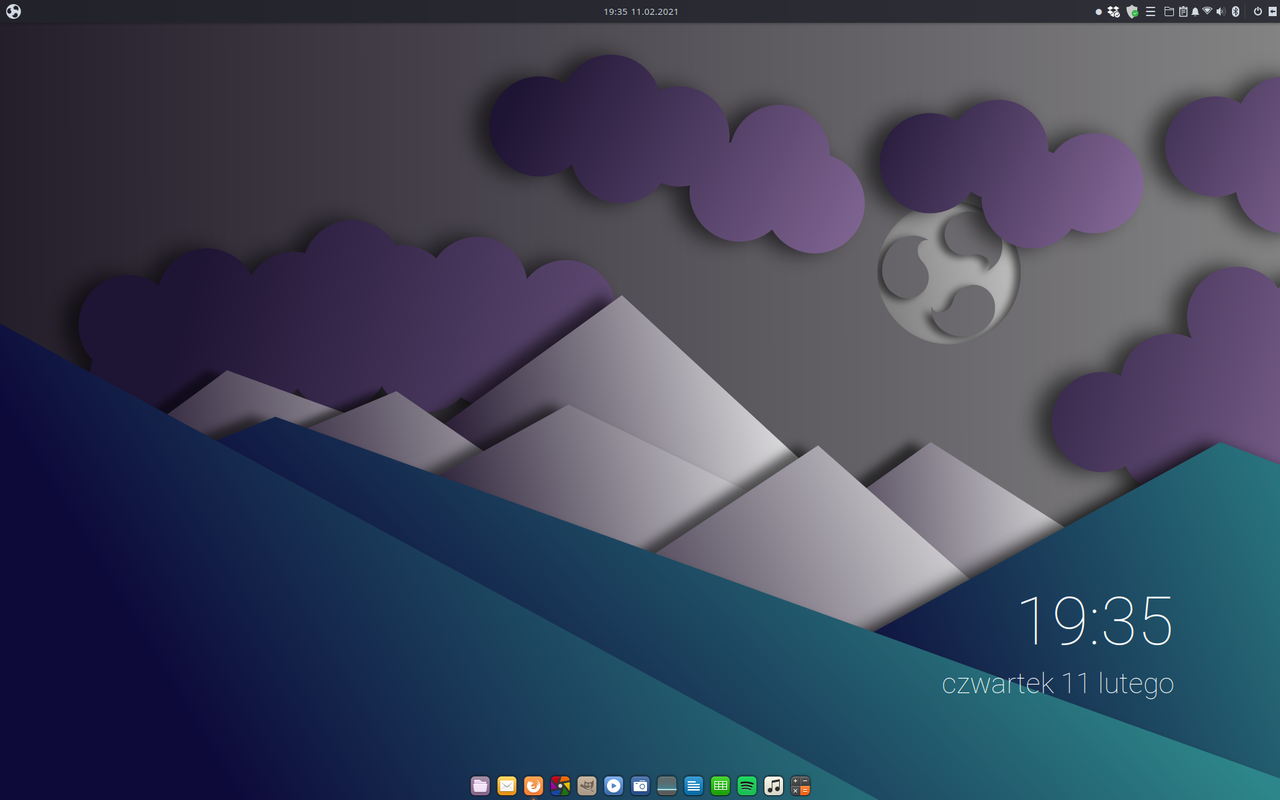Image resolution: width=1280 pixels, height=800 pixels.
Task: Open the Budgie menu in the top-left corner
Action: 13,12
